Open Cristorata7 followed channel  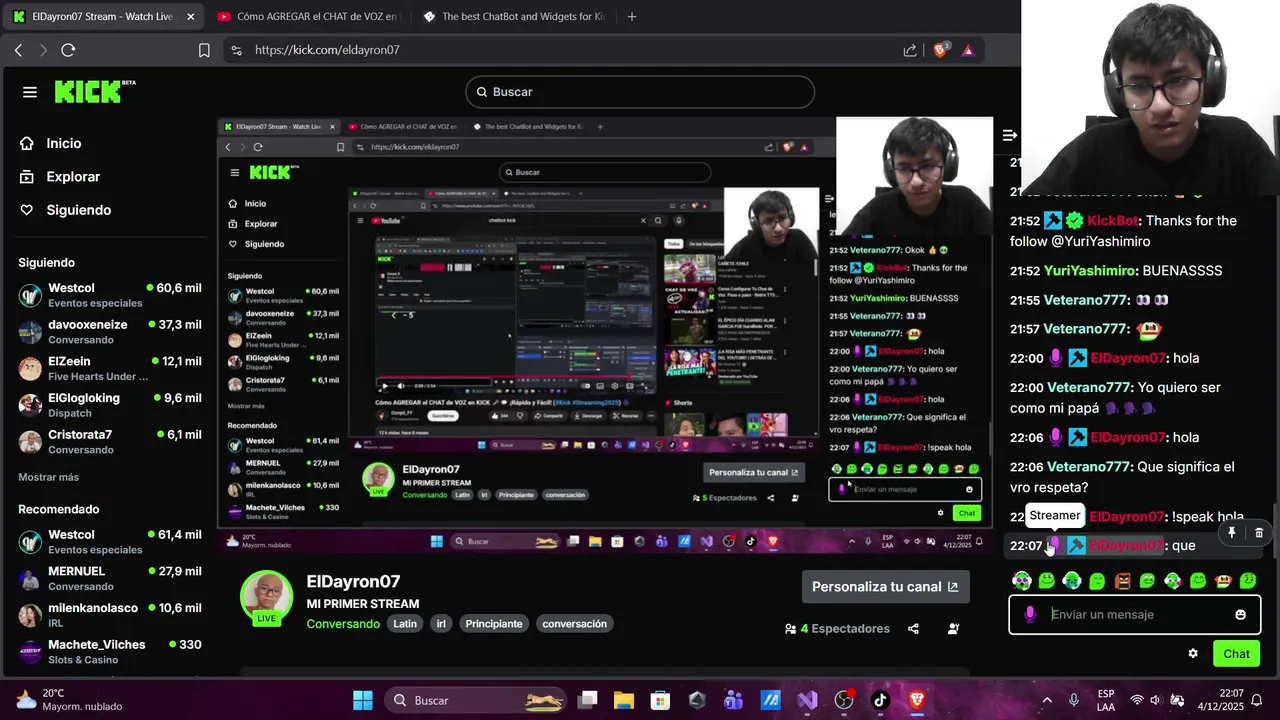click(x=110, y=441)
